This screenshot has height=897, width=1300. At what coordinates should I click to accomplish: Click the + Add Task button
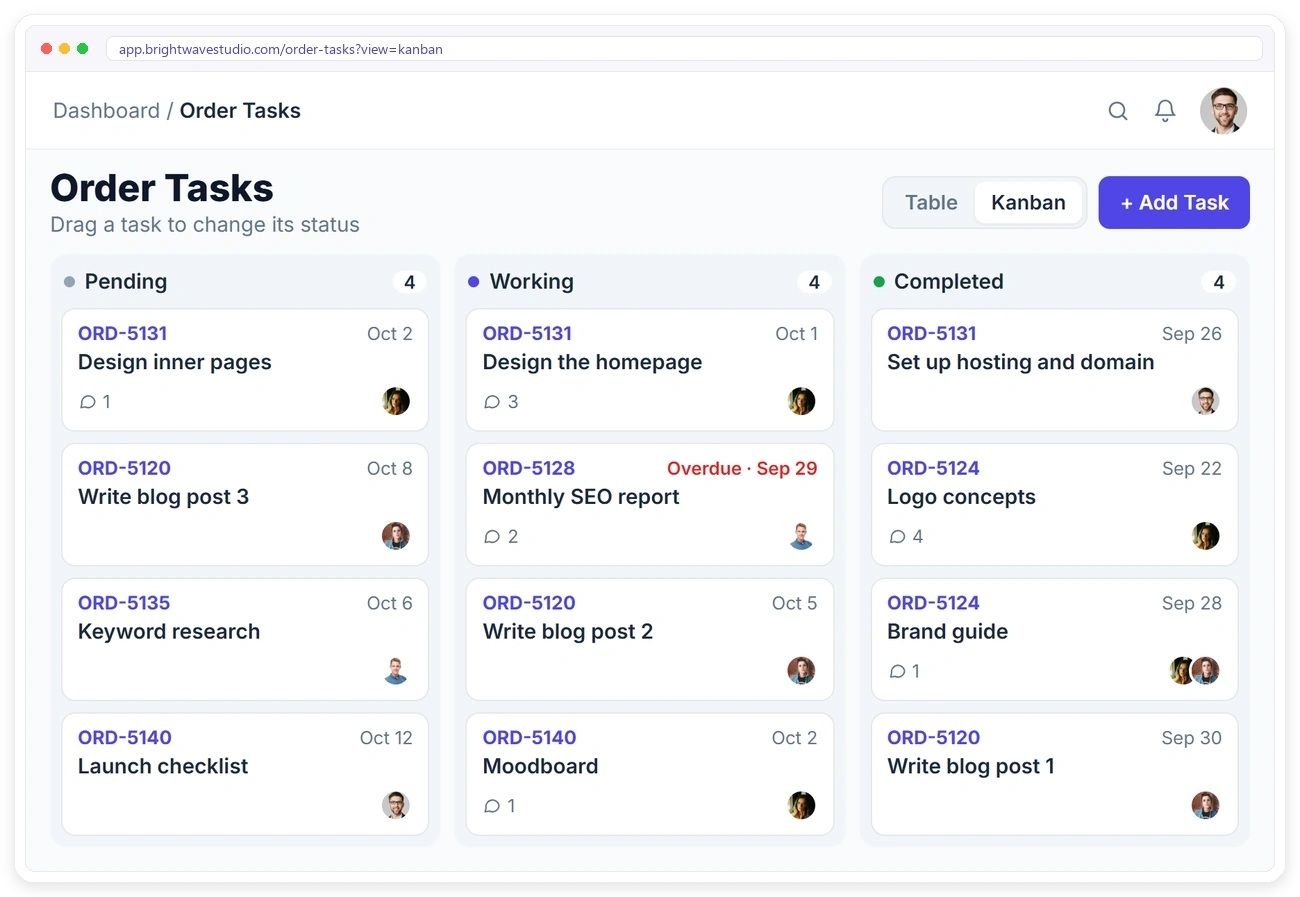(1174, 203)
